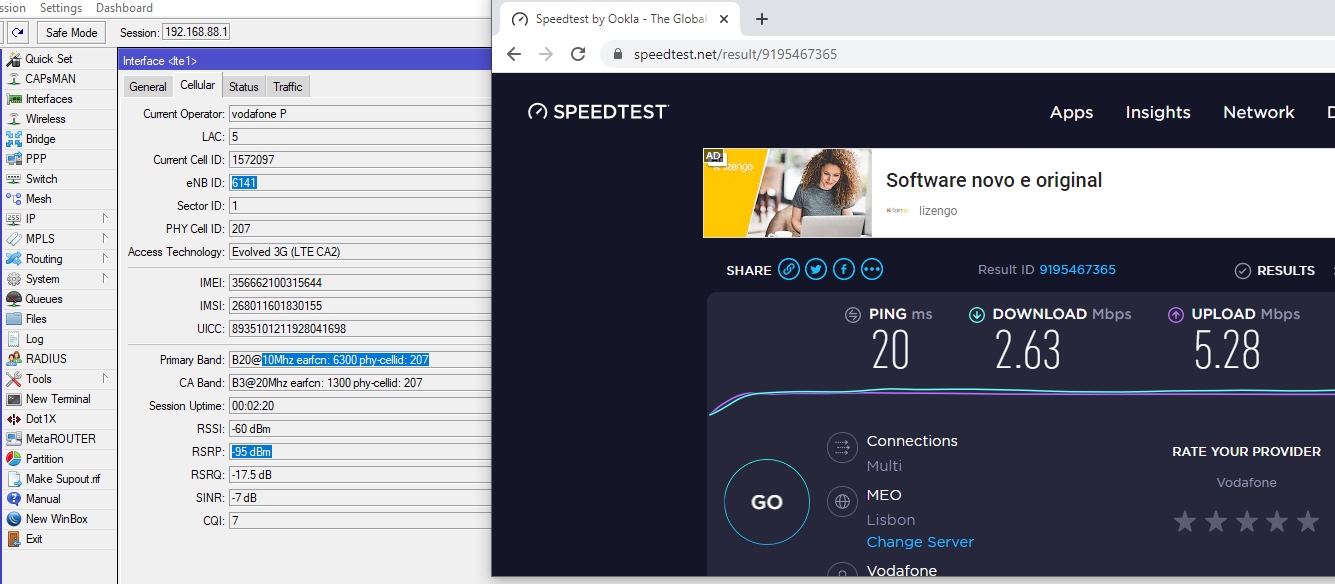Click Make Supout.rif
Viewport: 1335px width, 584px height.
[x=63, y=479]
